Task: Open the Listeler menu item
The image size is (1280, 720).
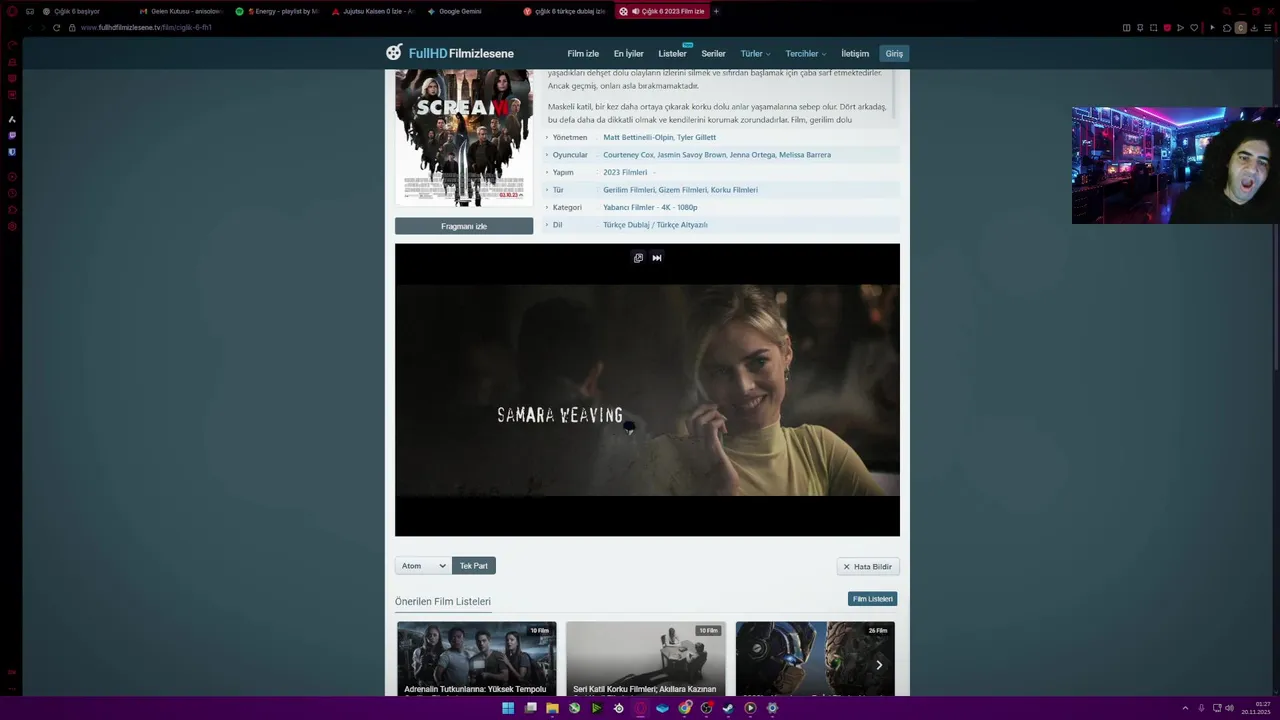Action: 672,54
